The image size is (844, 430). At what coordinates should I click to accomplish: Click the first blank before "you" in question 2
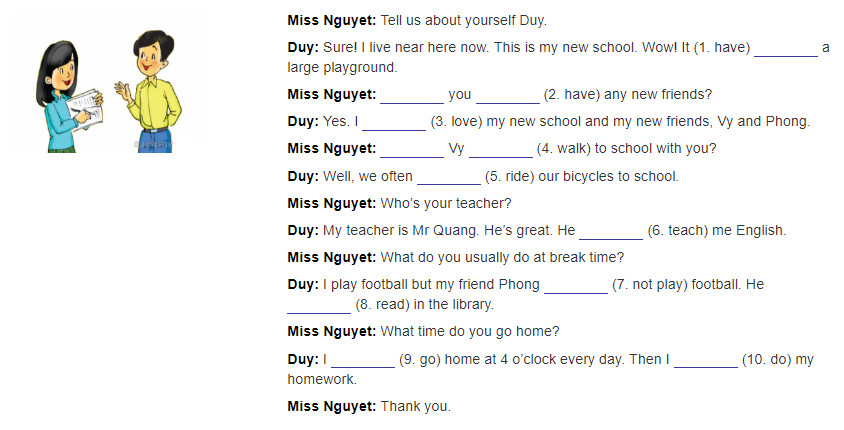[x=412, y=95]
